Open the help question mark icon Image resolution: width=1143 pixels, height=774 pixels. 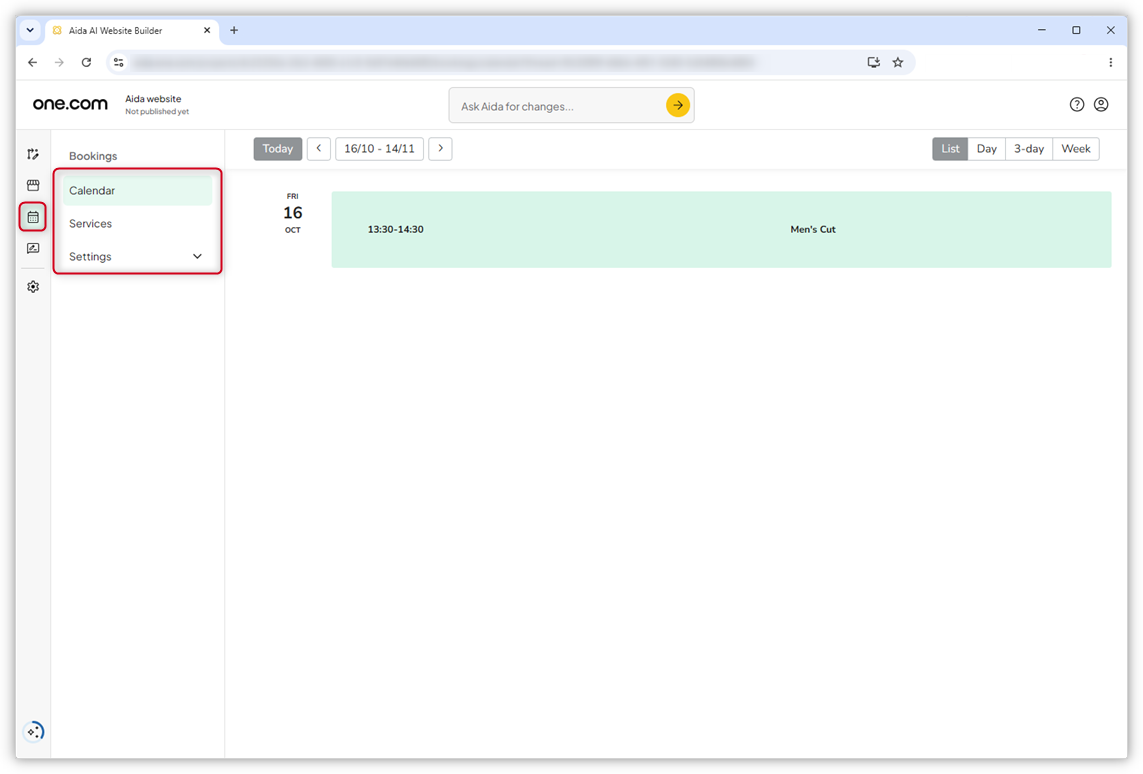[1077, 104]
